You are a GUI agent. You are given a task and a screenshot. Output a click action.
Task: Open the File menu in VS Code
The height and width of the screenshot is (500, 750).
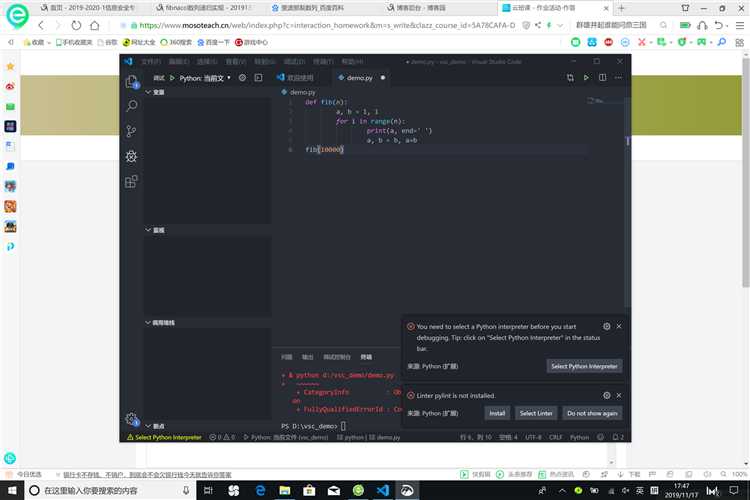151,62
